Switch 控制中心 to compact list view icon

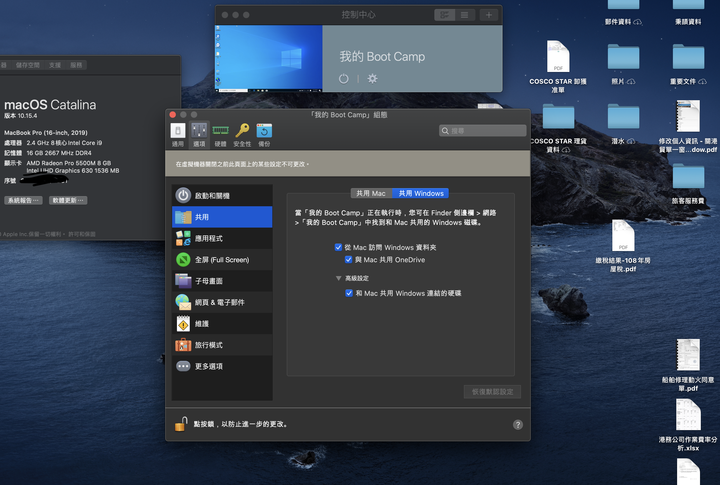click(x=465, y=15)
